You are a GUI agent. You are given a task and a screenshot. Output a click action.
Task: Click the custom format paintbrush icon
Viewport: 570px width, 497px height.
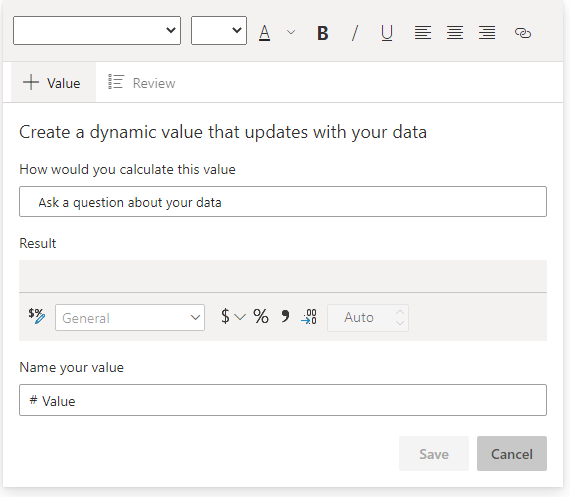click(37, 316)
